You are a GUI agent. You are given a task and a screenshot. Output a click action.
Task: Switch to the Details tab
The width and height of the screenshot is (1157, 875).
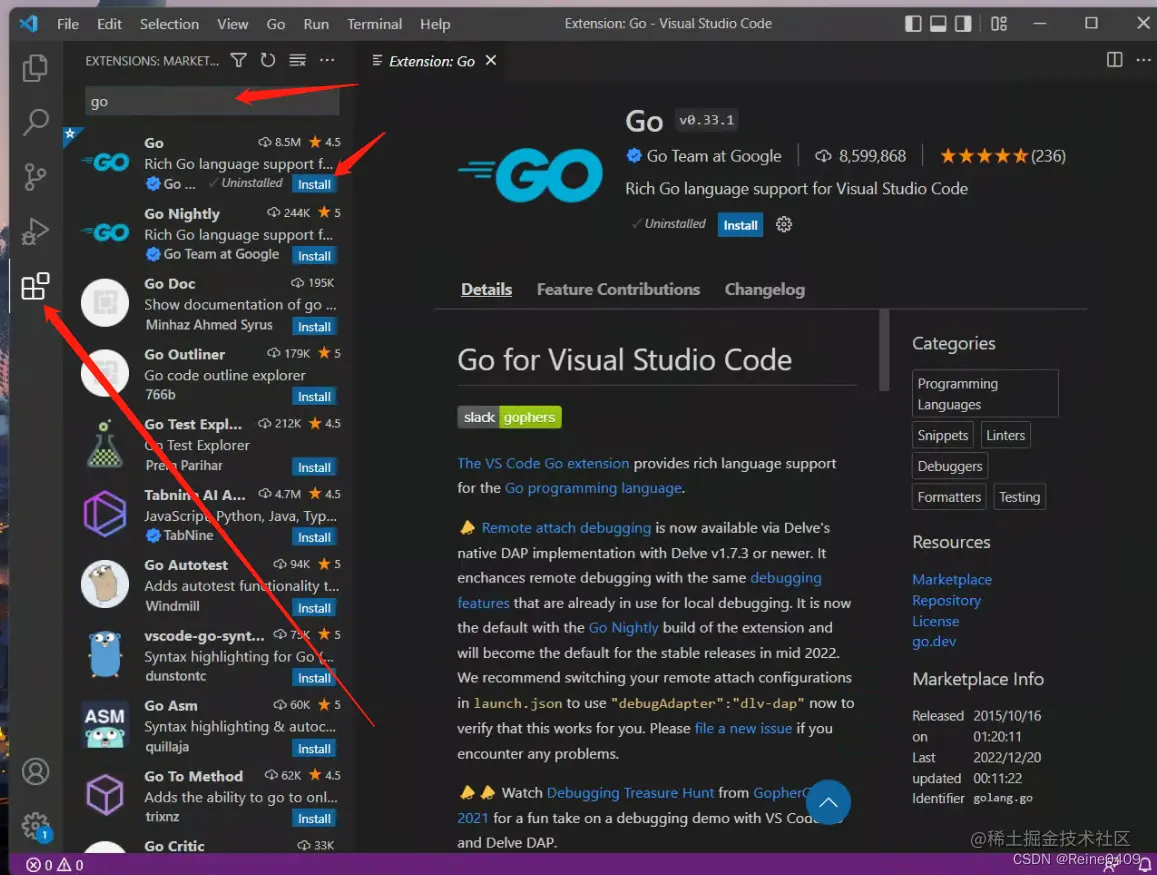coord(486,289)
